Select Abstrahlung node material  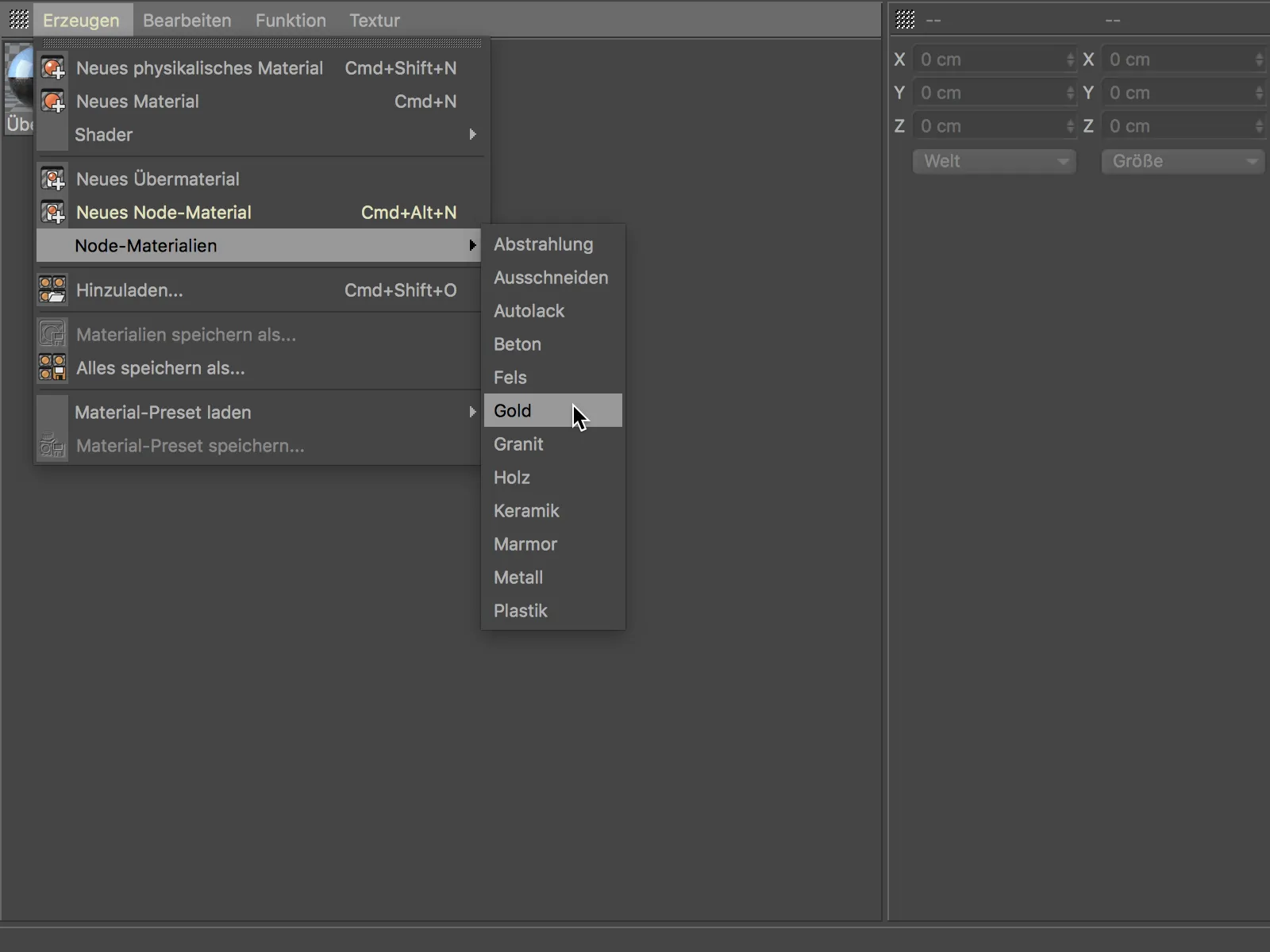pos(553,244)
